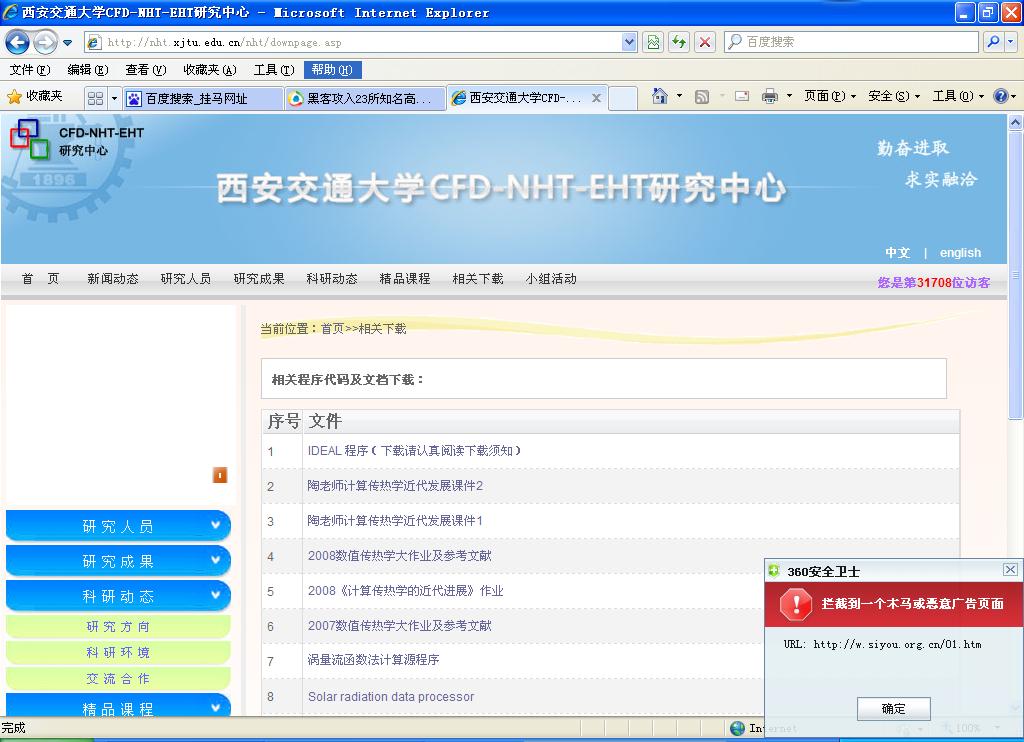1024x742 pixels.
Task: Open 精品课程 in top navigation bar
Action: (x=405, y=279)
